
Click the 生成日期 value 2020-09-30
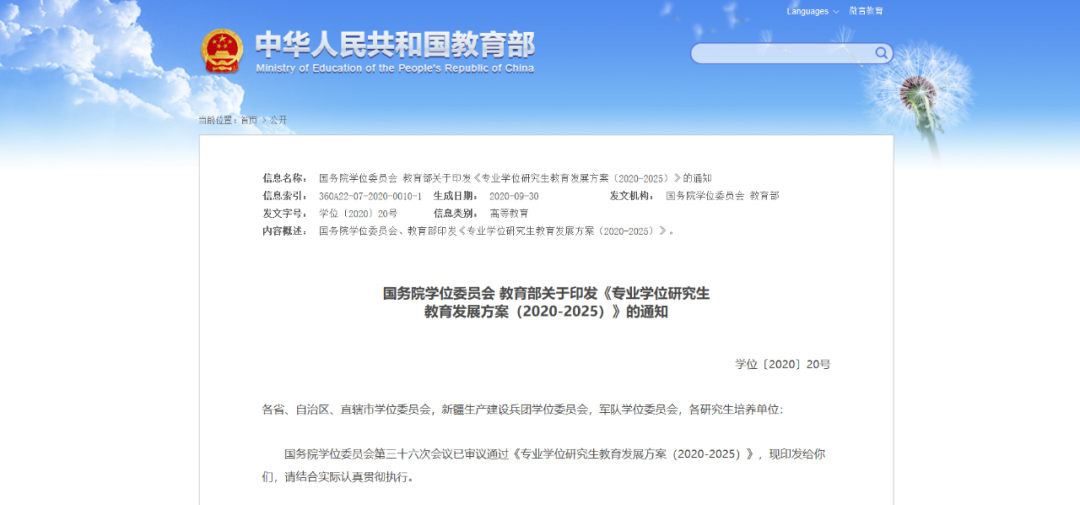[x=513, y=196]
